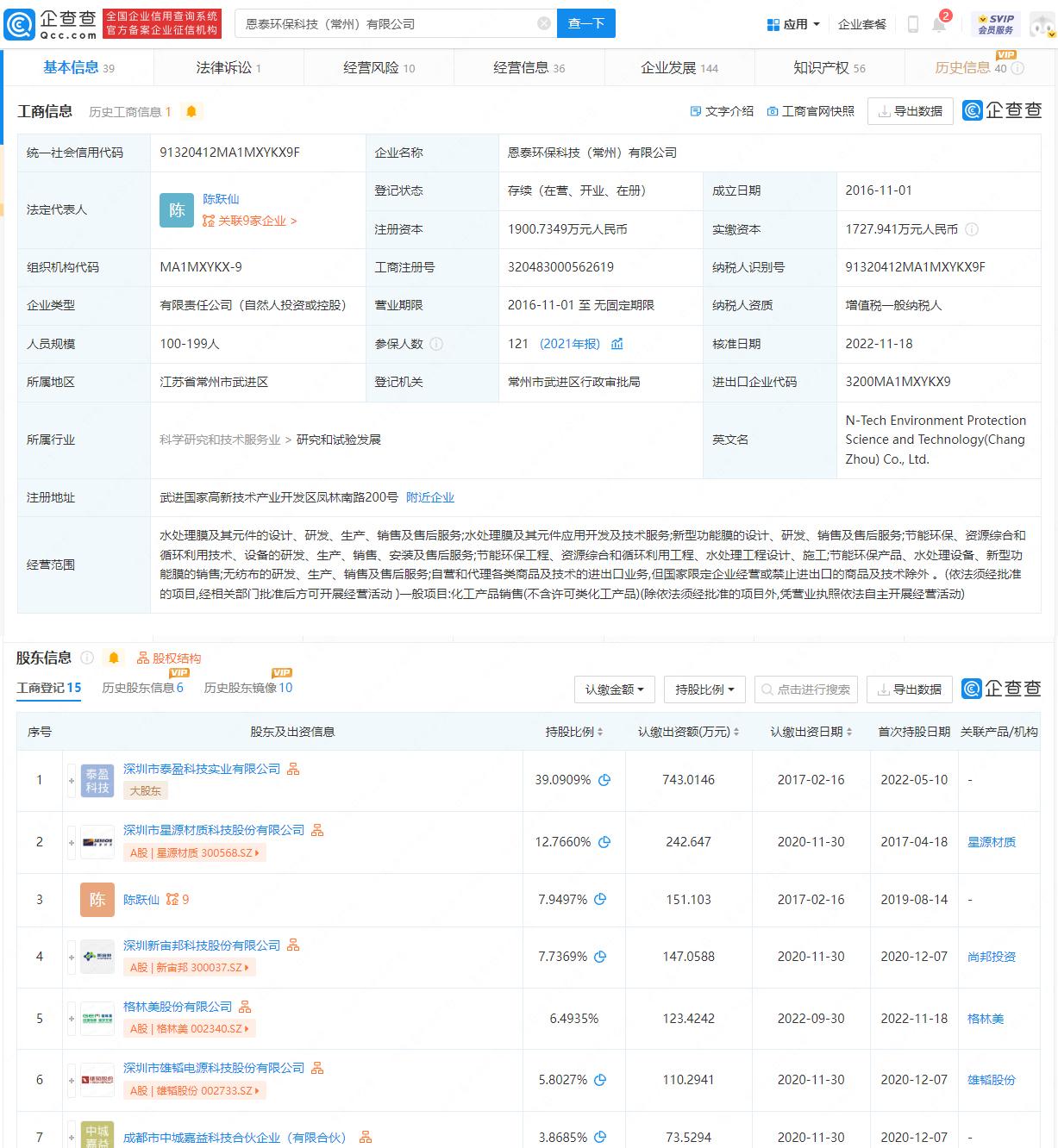Image resolution: width=1058 pixels, height=1148 pixels.
Task: Click the 查一下 search button
Action: (586, 23)
